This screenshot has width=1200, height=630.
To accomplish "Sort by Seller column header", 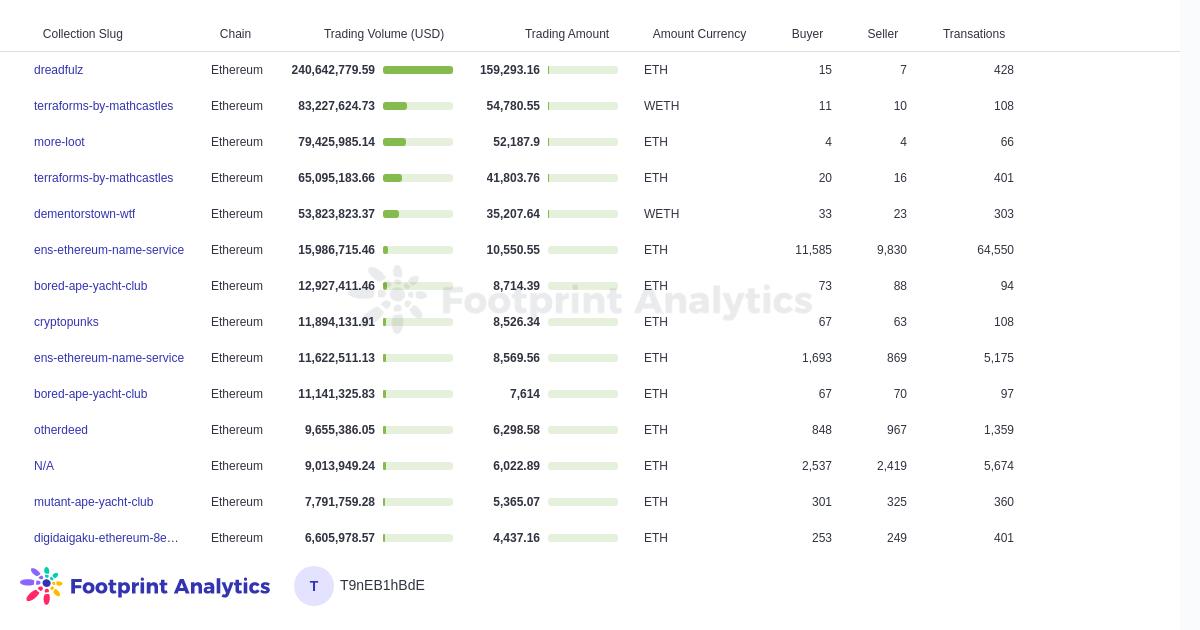I will point(882,34).
